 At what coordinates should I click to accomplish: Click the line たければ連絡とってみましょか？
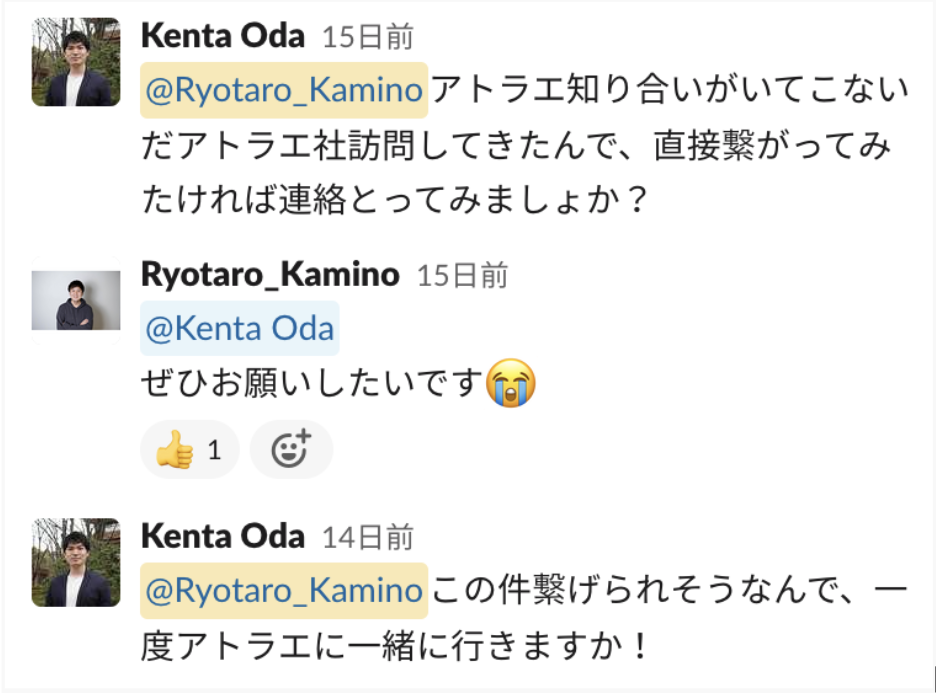pos(396,201)
